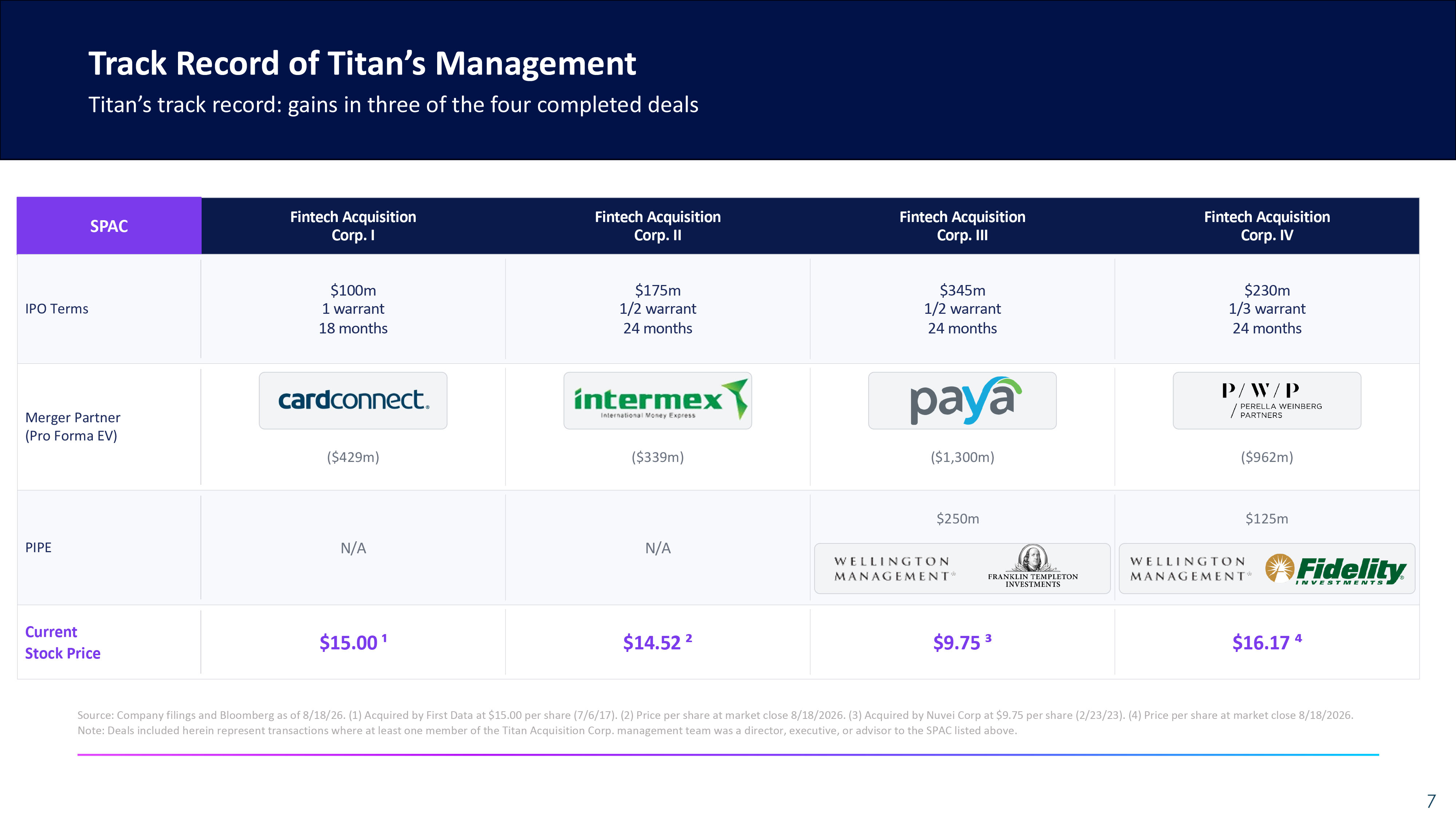Click the cardconnect logo
This screenshot has height=819, width=1456.
click(353, 400)
